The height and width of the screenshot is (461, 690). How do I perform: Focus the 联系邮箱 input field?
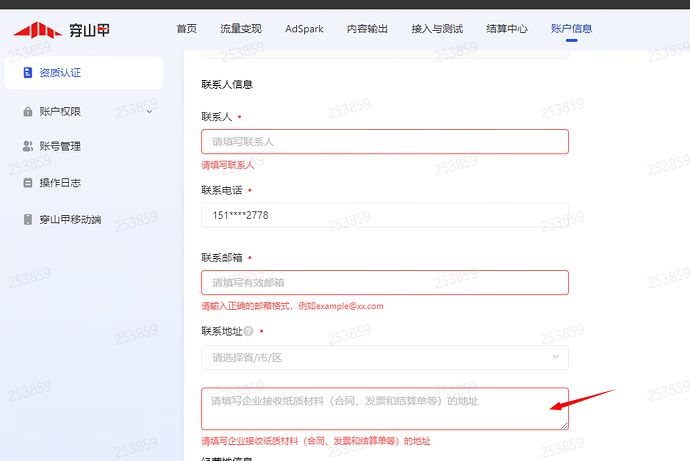(x=385, y=282)
